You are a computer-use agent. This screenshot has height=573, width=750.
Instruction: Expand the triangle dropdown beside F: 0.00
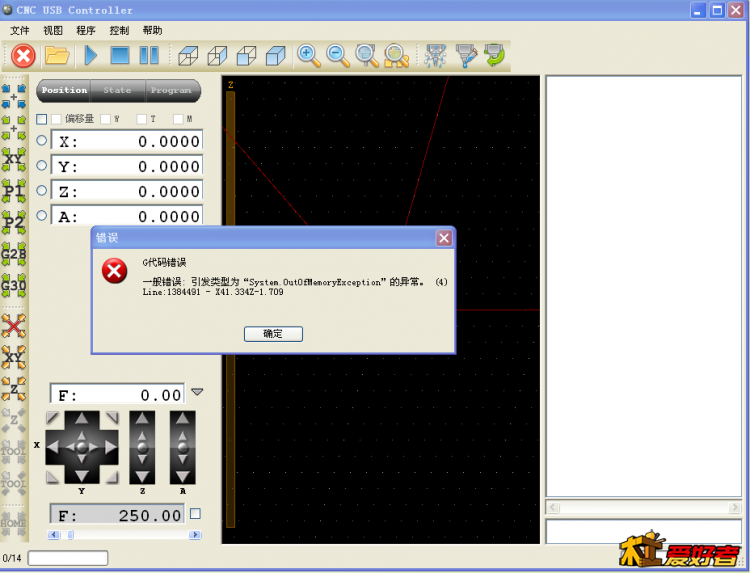(x=197, y=392)
